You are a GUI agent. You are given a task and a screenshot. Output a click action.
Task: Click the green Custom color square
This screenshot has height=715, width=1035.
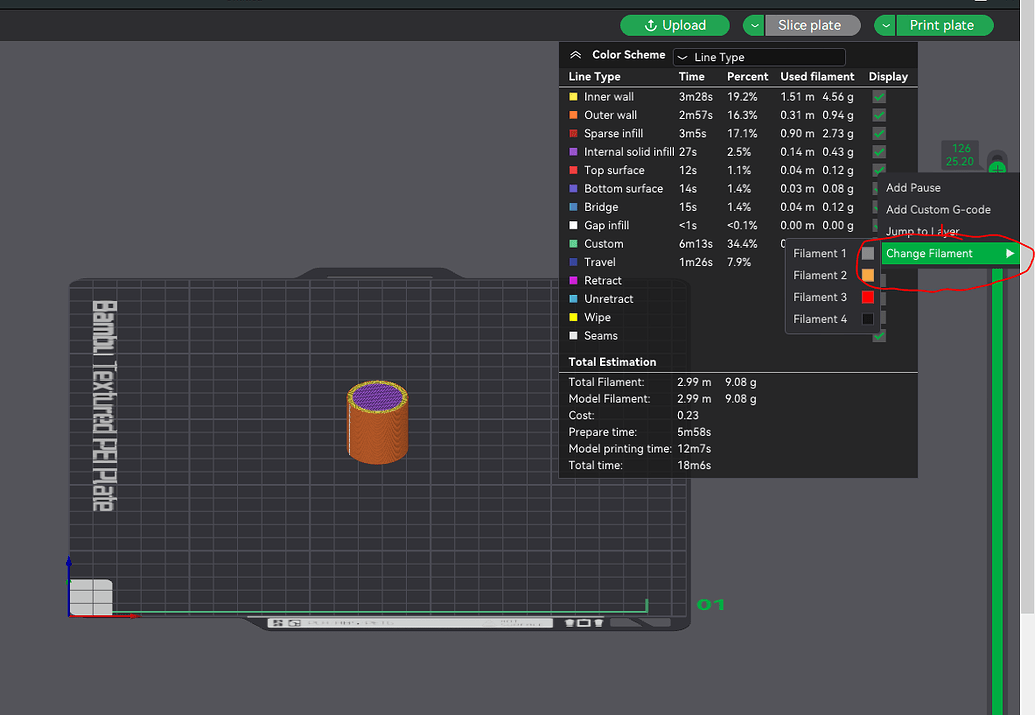pos(573,244)
